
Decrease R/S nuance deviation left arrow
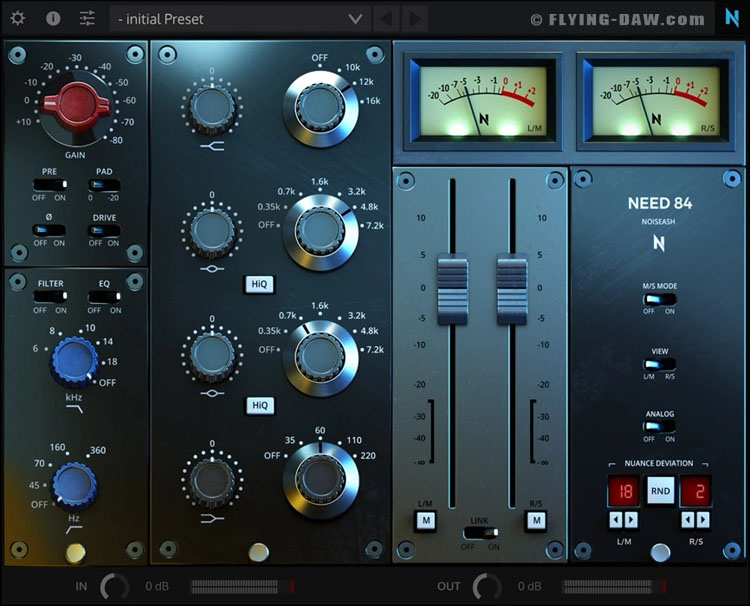[x=688, y=519]
